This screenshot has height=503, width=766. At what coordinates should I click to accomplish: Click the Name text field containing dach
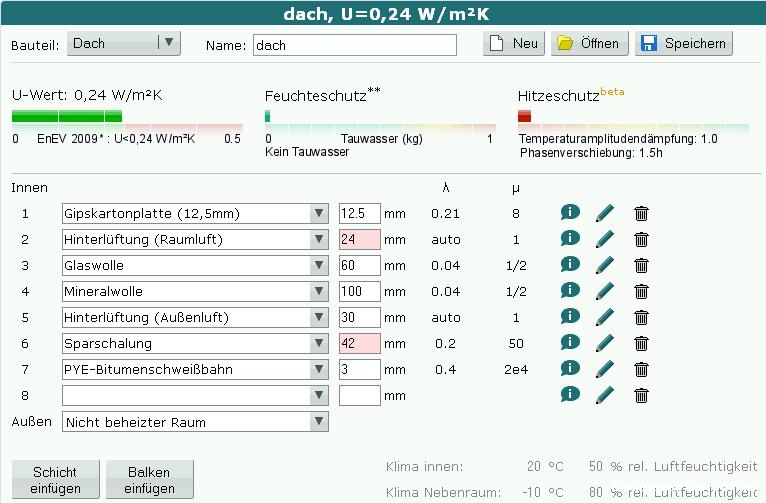click(353, 45)
